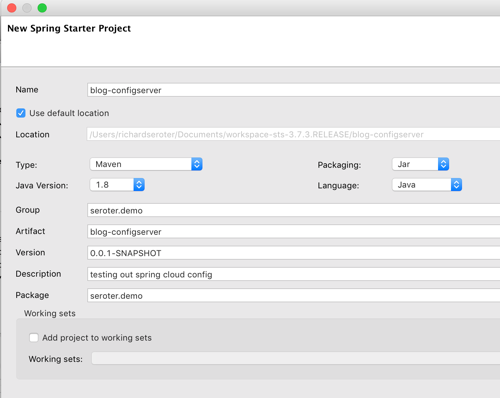Click the Type label

(26, 165)
